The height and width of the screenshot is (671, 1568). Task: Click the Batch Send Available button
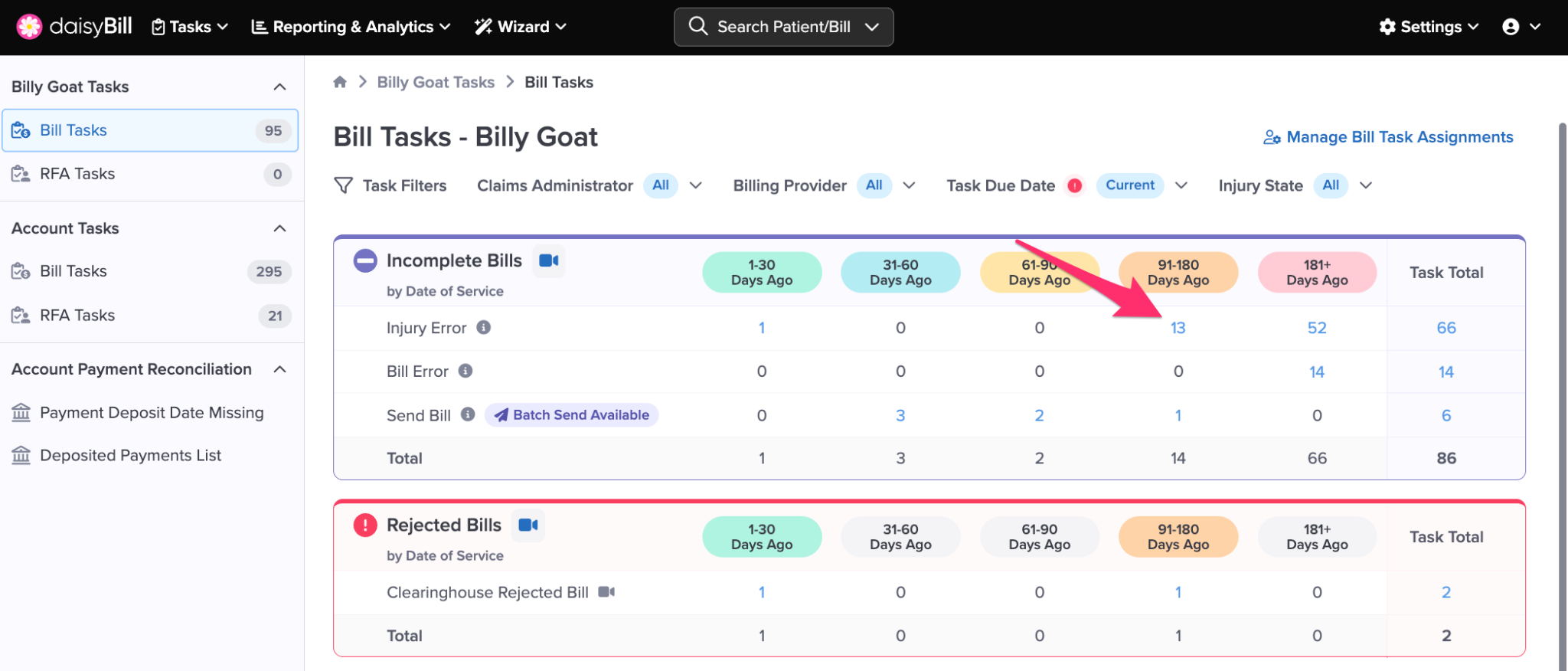(x=572, y=415)
